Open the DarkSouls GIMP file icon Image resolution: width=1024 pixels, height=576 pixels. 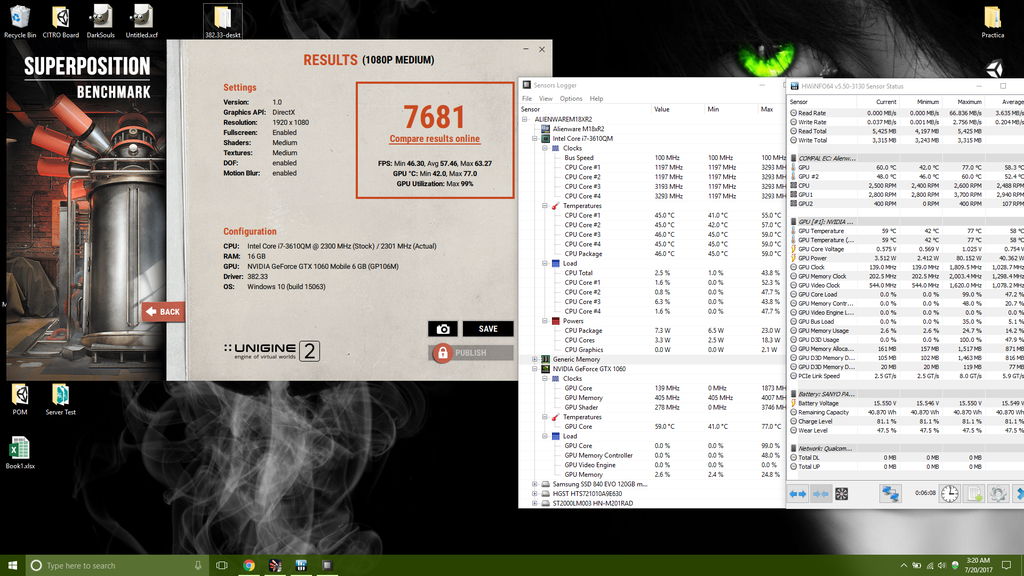click(101, 21)
